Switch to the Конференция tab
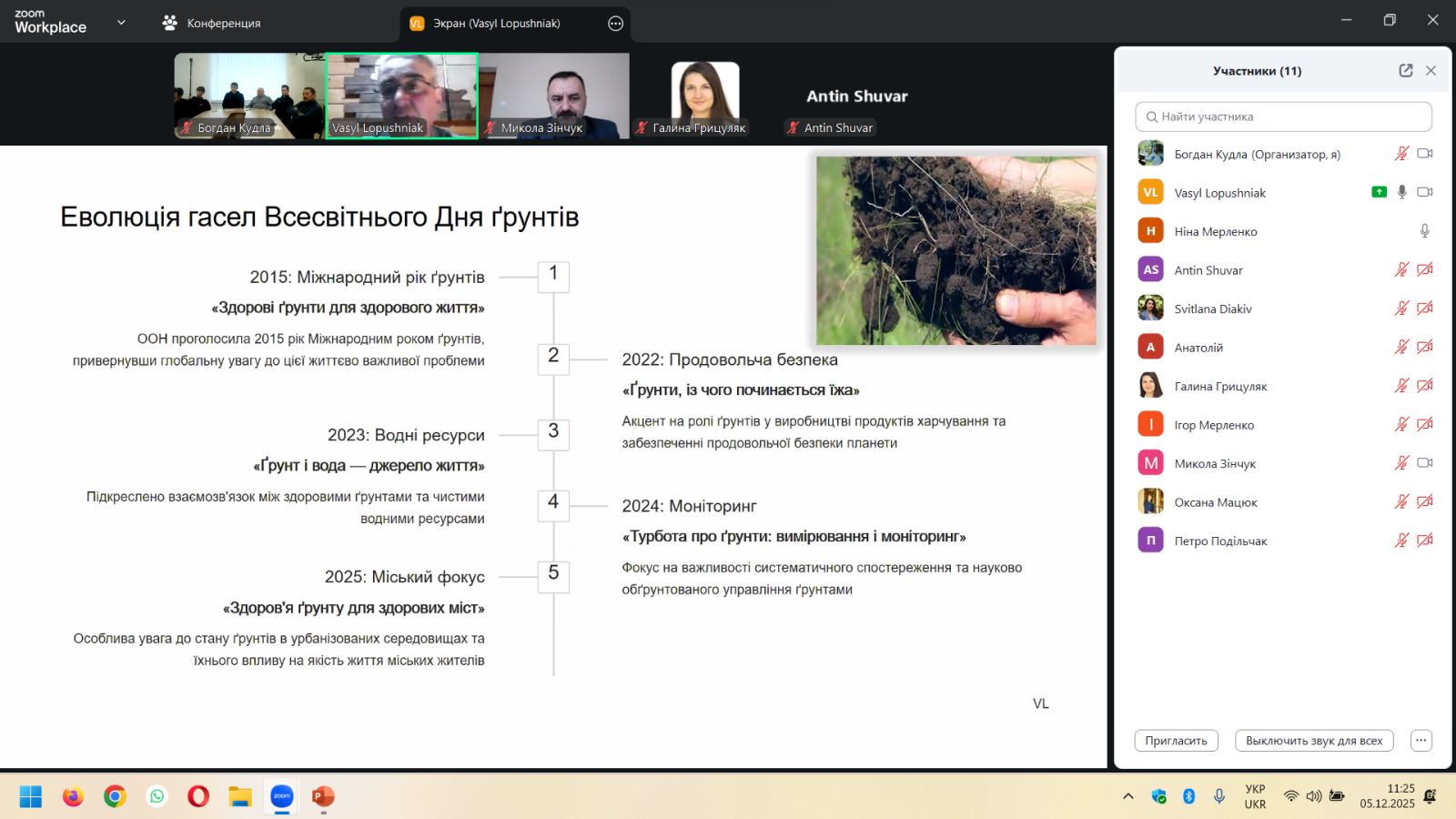The height and width of the screenshot is (819, 1456). pyautogui.click(x=211, y=24)
